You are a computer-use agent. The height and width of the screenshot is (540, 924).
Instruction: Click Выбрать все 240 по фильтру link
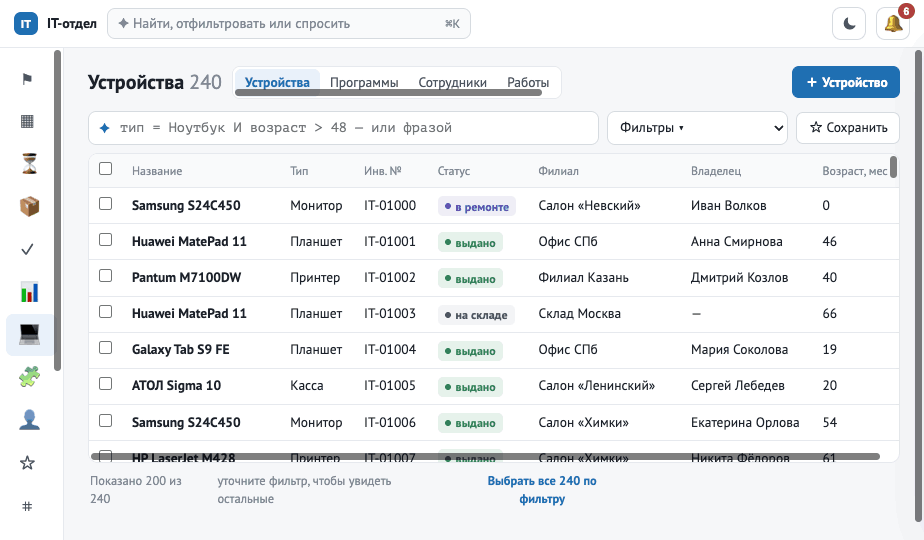click(x=542, y=490)
